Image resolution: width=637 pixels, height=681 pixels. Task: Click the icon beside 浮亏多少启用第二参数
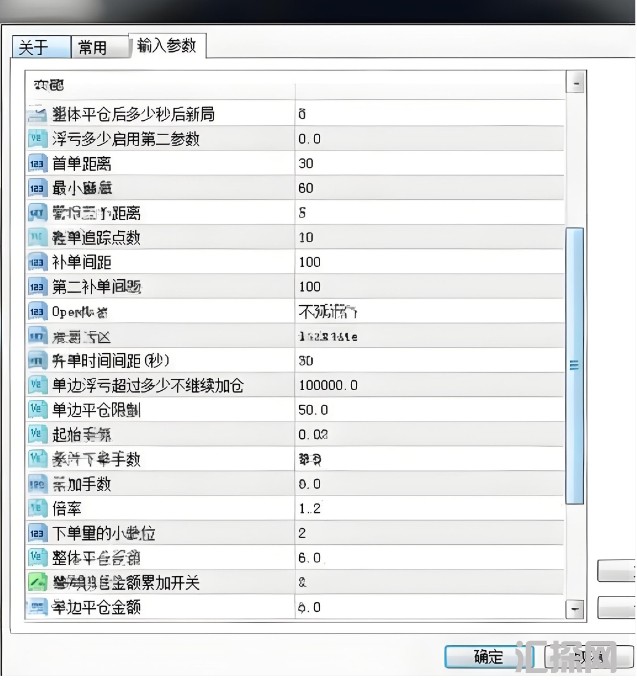(x=37, y=139)
